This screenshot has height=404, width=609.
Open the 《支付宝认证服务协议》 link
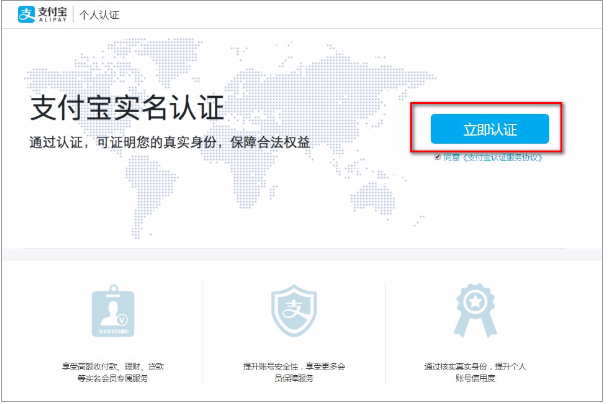point(500,157)
